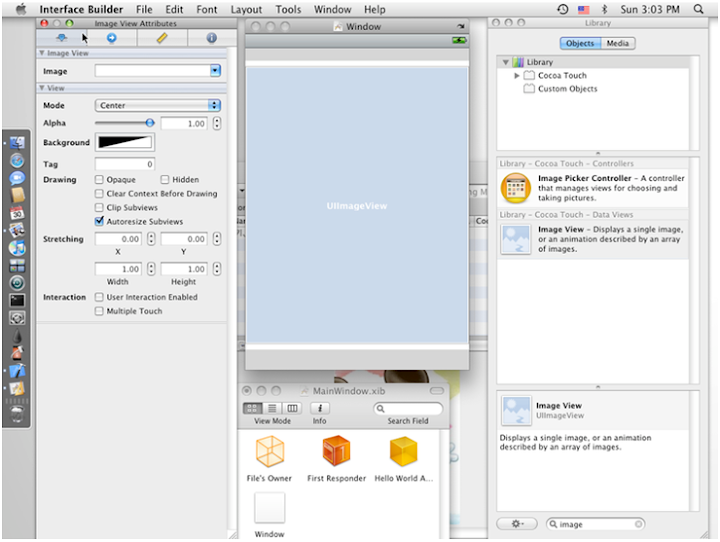Uncheck Autoresize Subviews
Screen dimensions: 720x542
pyautogui.click(x=99, y=221)
